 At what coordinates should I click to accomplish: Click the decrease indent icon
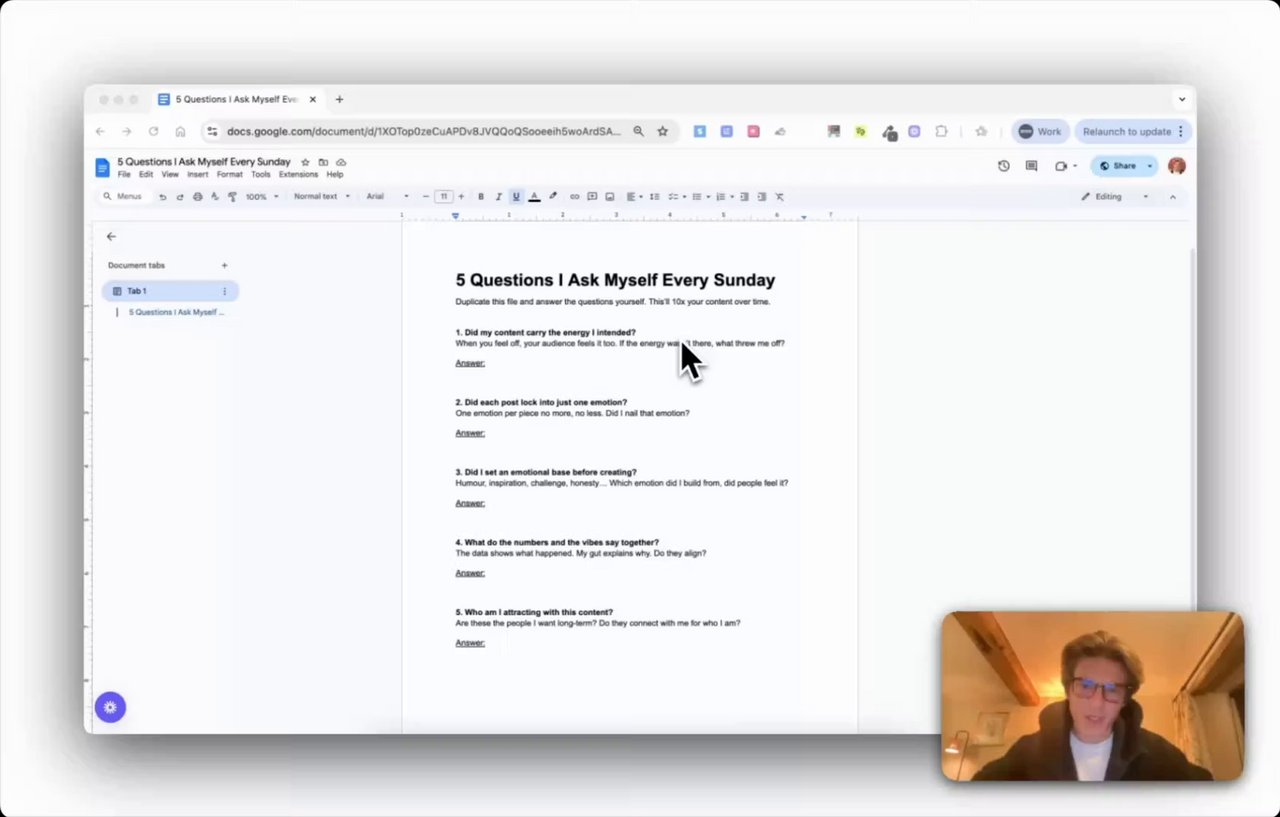[744, 197]
